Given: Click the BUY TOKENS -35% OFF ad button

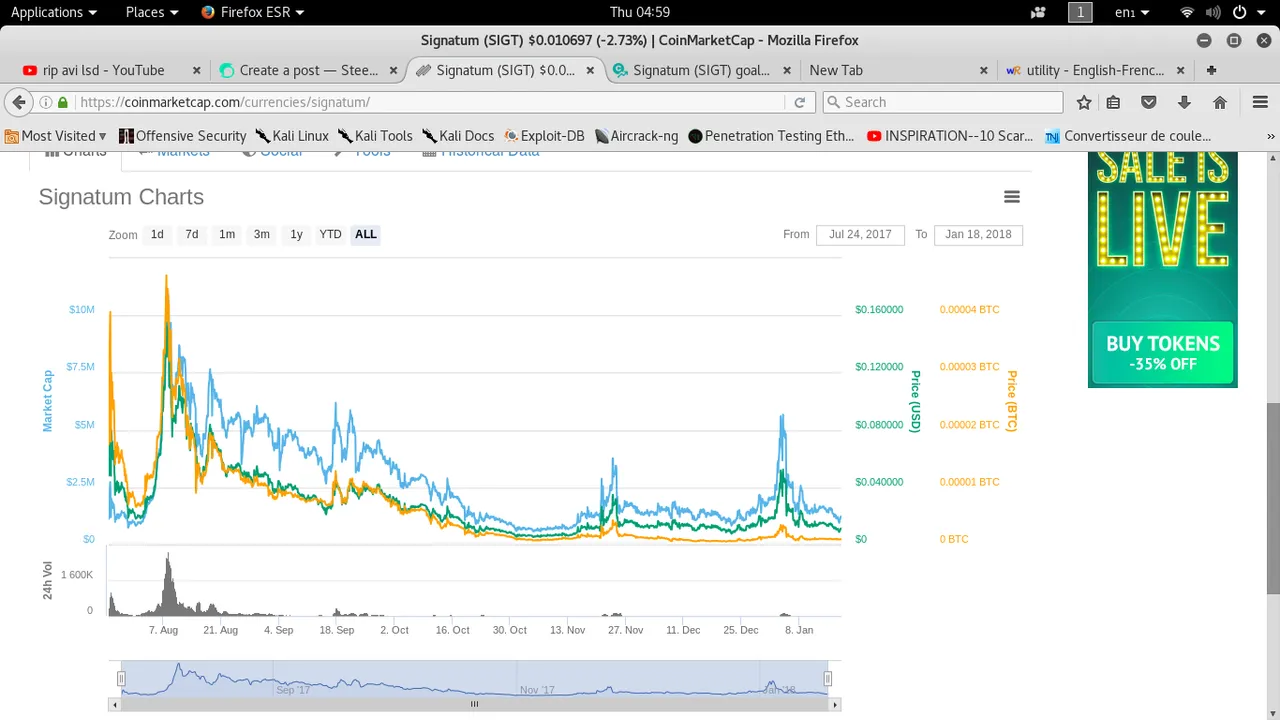Looking at the screenshot, I should pos(1163,353).
